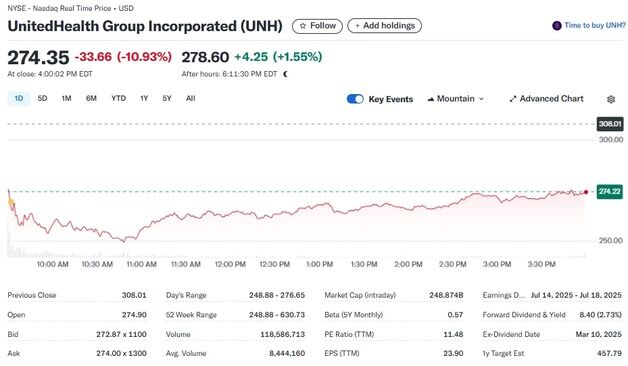Click the chart settings gear icon
This screenshot has width=628, height=366.
coord(611,99)
